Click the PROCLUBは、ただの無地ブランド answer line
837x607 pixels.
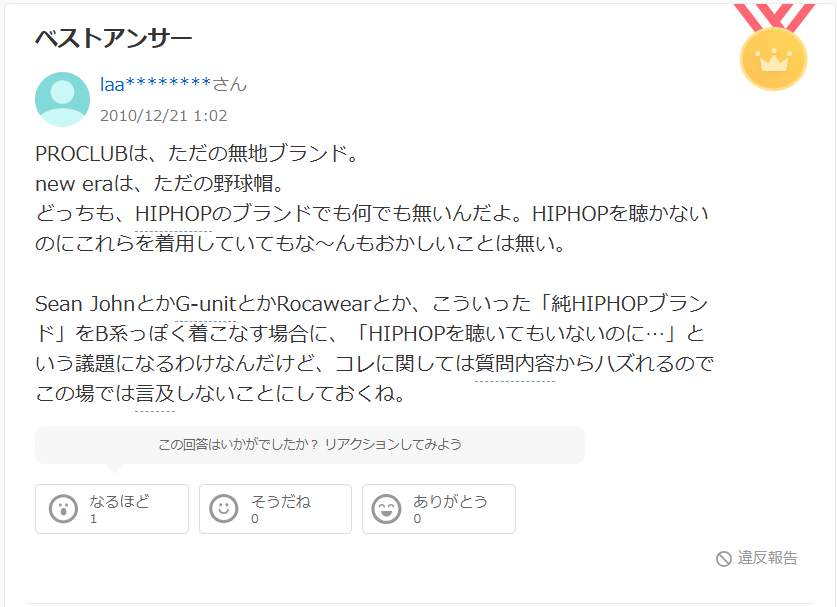pyautogui.click(x=196, y=154)
